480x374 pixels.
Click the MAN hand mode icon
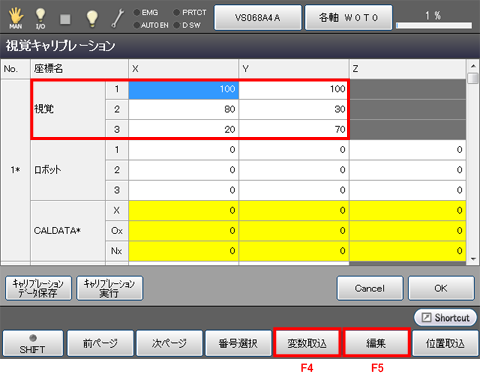click(x=16, y=19)
